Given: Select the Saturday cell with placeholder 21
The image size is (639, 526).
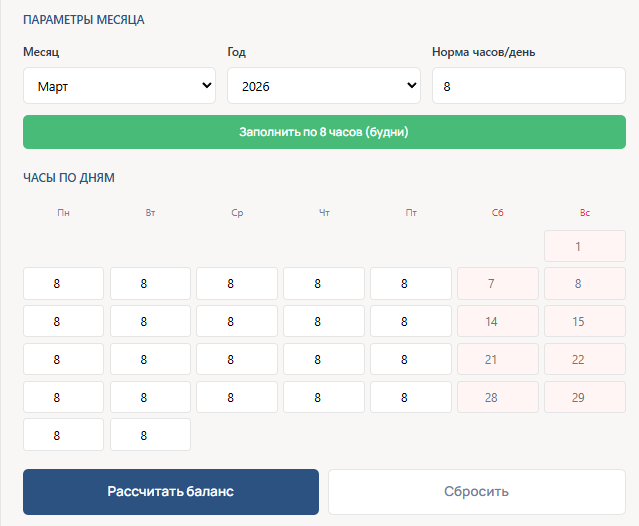Looking at the screenshot, I should pyautogui.click(x=497, y=360).
